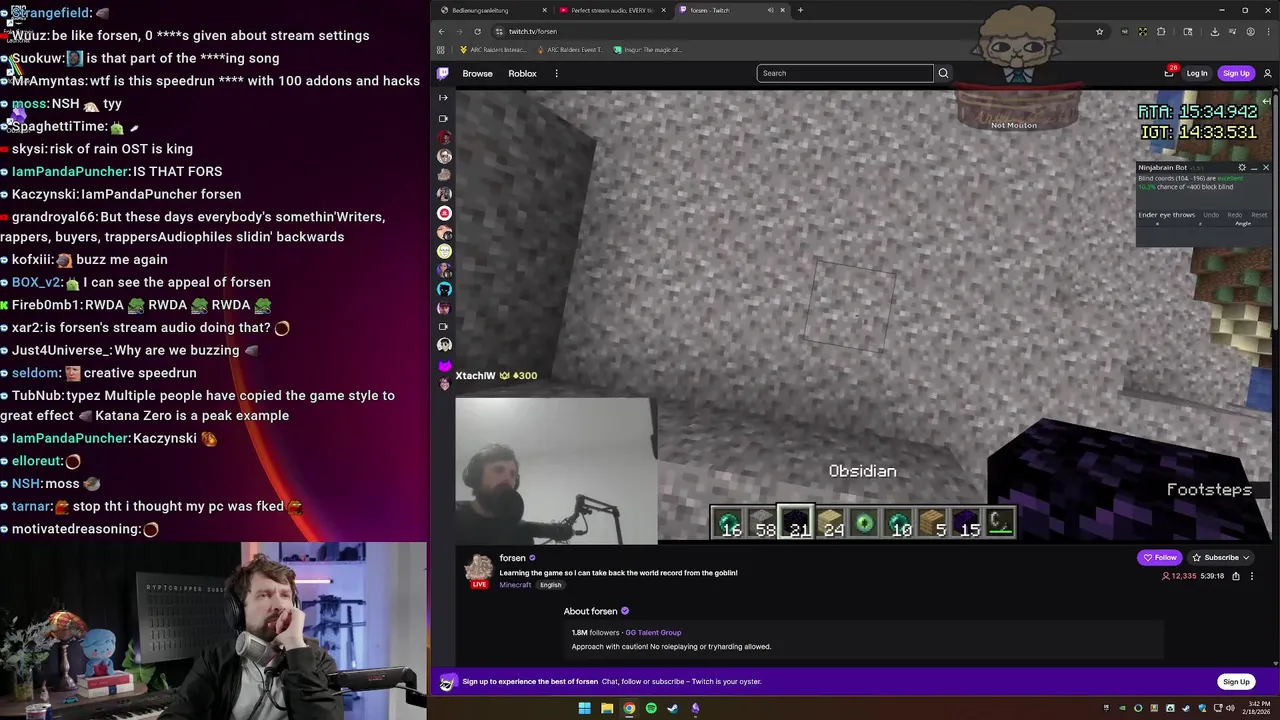Viewport: 1280px width, 720px height.
Task: Open Imgur: The magic of... bookmark
Action: tap(648, 50)
